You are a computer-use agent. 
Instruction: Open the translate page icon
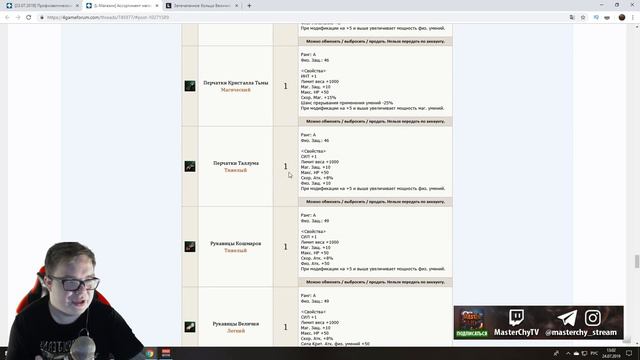[572, 18]
